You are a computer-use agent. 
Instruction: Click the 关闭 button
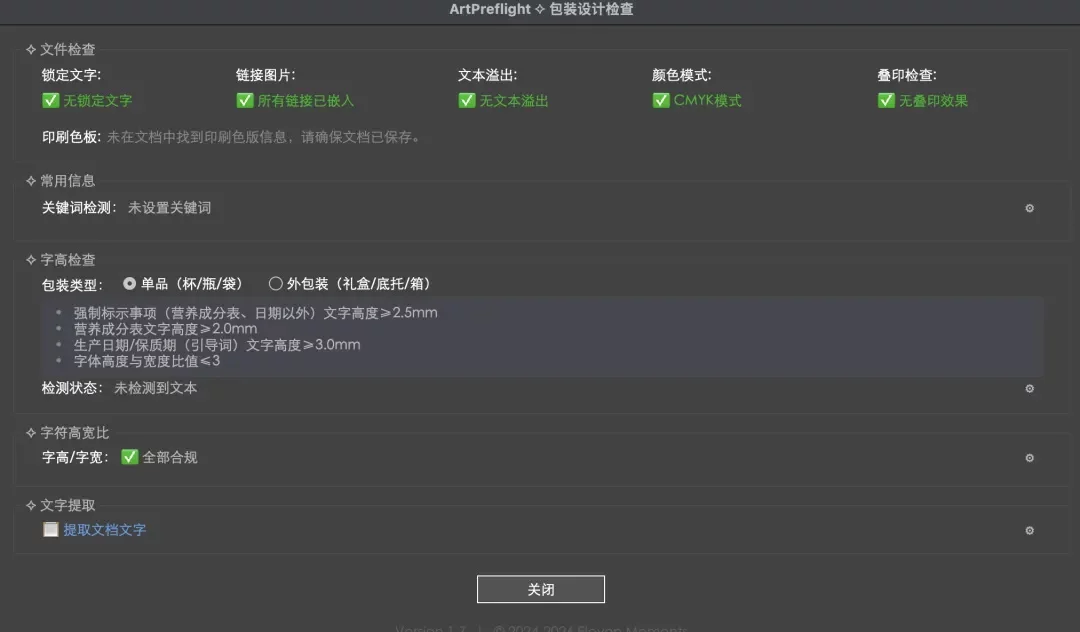pos(541,589)
